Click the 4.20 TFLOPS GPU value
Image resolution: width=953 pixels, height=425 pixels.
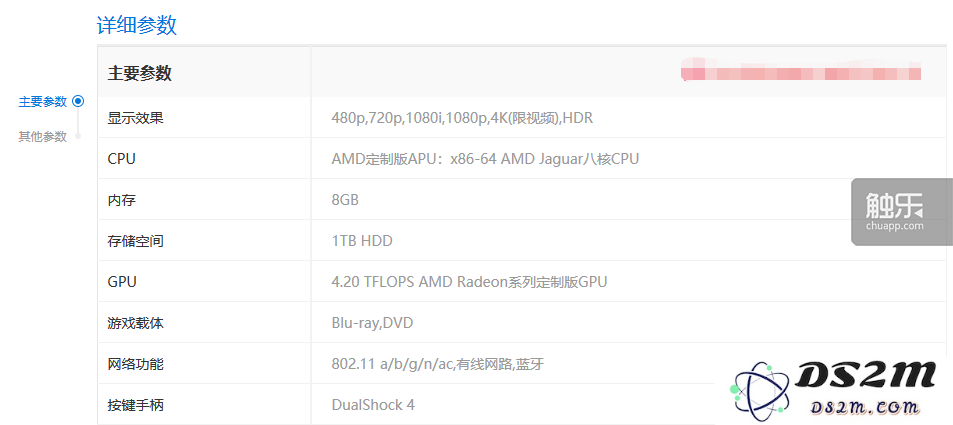(x=469, y=282)
